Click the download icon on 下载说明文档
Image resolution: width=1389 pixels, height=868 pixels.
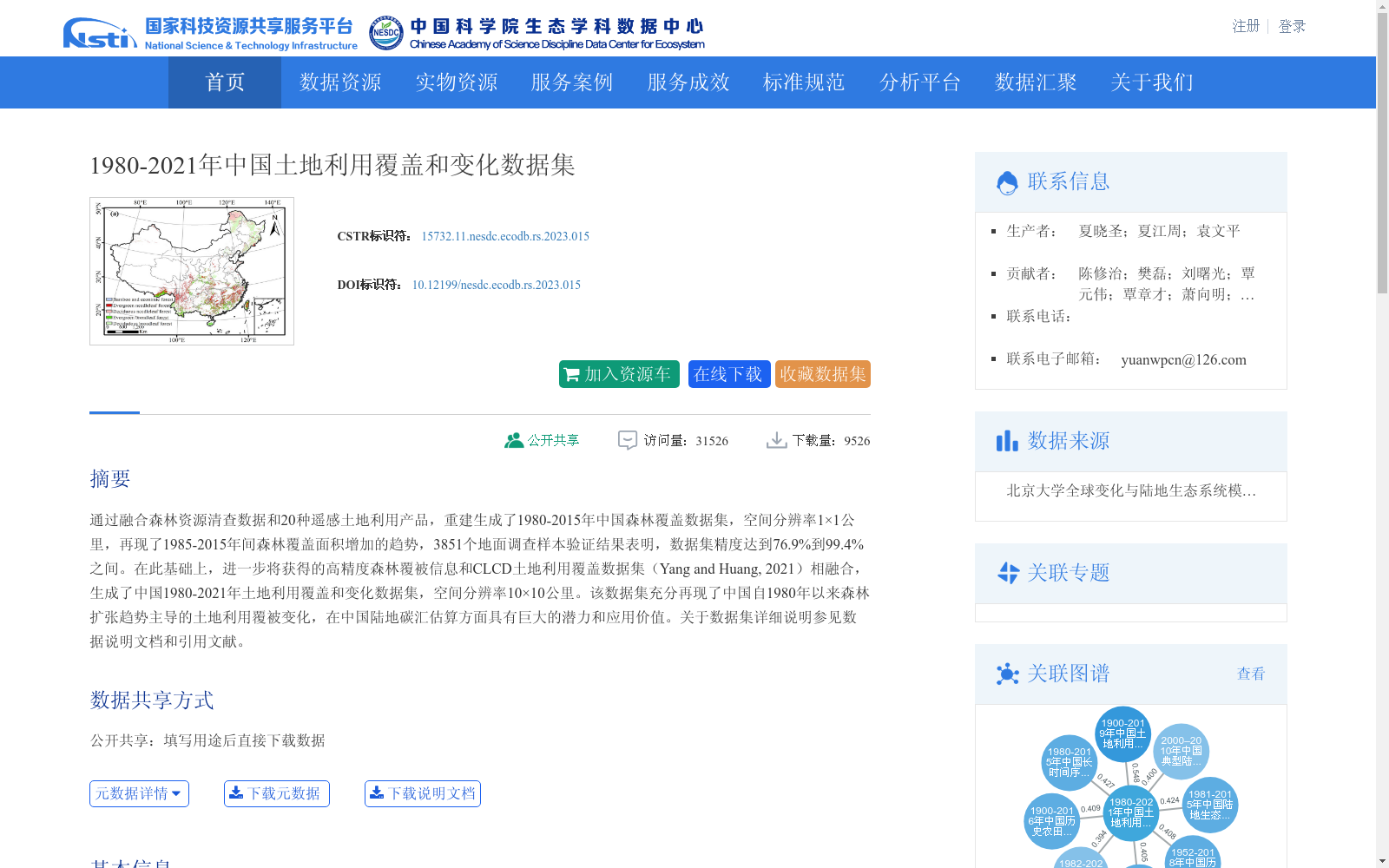pyautogui.click(x=377, y=792)
